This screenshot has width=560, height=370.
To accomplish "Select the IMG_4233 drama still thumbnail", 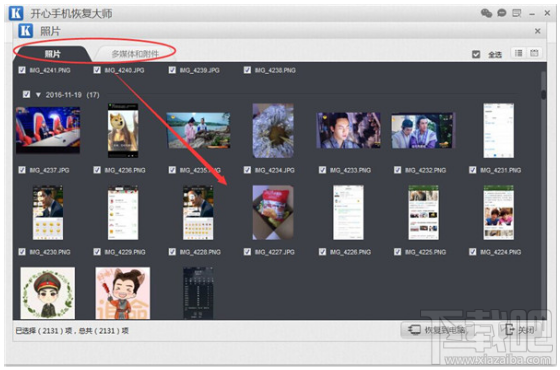I will point(348,130).
